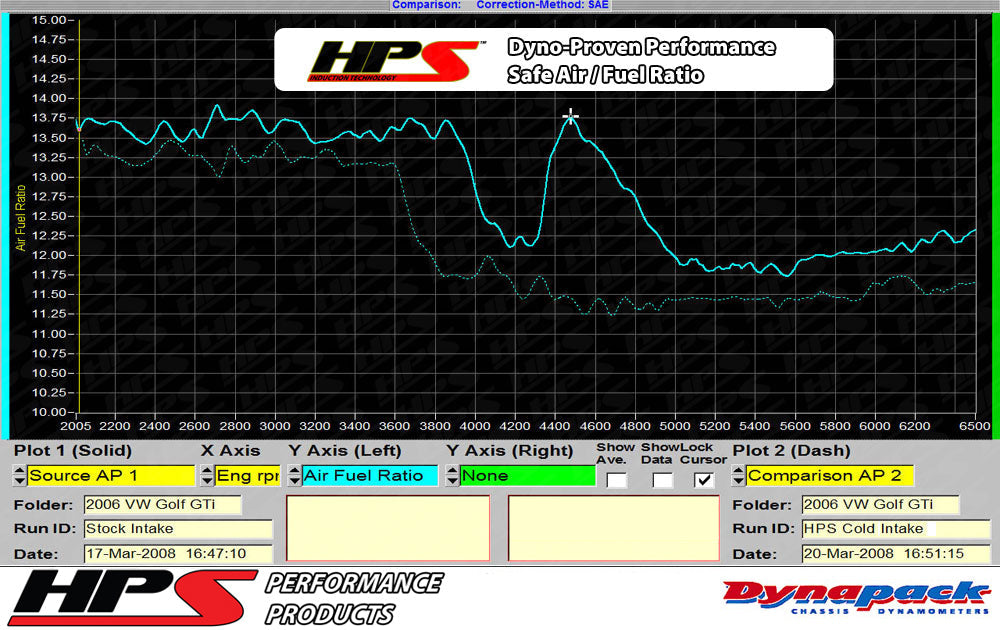Enable the Show Data checkbox
The width and height of the screenshot is (1000, 630).
(662, 480)
